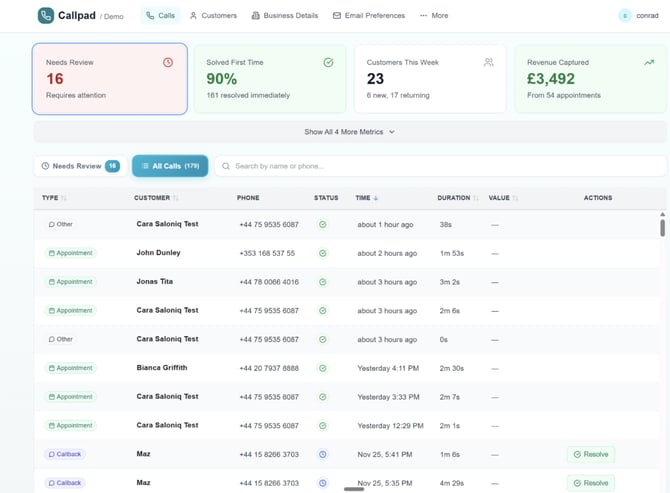
Task: Resolve the first Maz callback
Action: tap(590, 454)
